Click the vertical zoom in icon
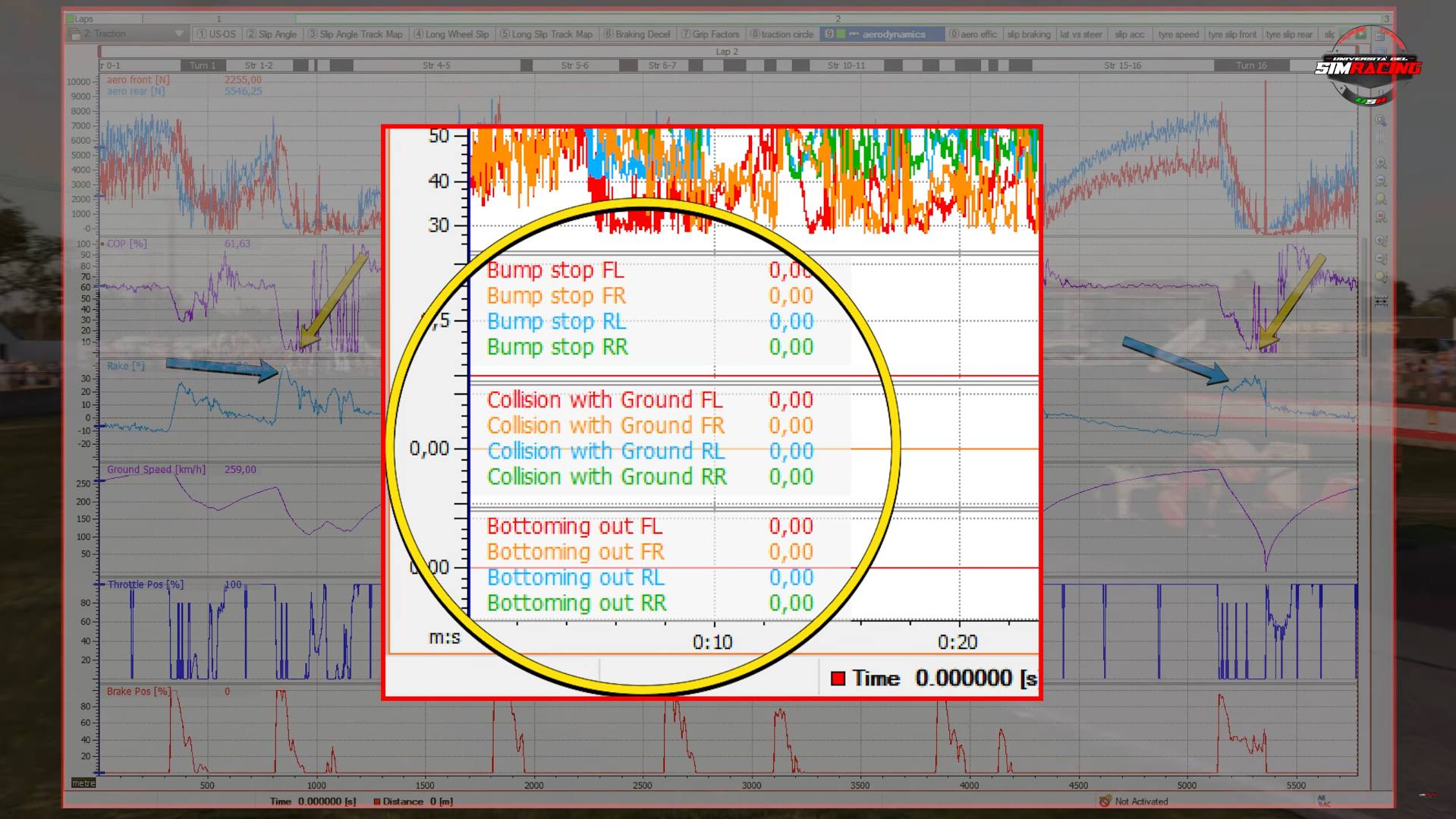This screenshot has height=819, width=1456. coord(1381,241)
